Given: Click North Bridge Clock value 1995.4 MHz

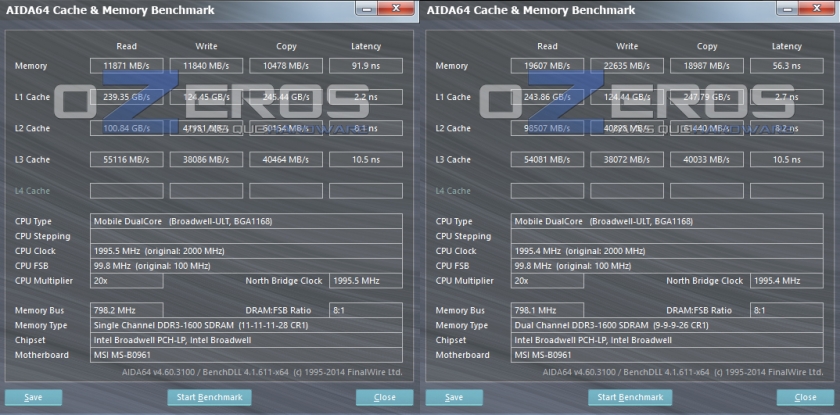Looking at the screenshot, I should (786, 281).
